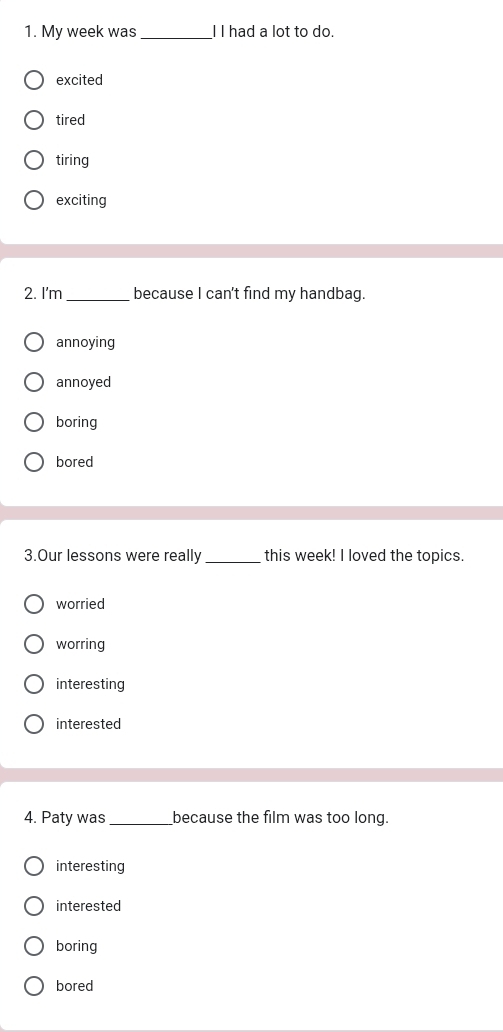Choose 'interesting' for Paty question 4
503x1032 pixels.
point(34,866)
